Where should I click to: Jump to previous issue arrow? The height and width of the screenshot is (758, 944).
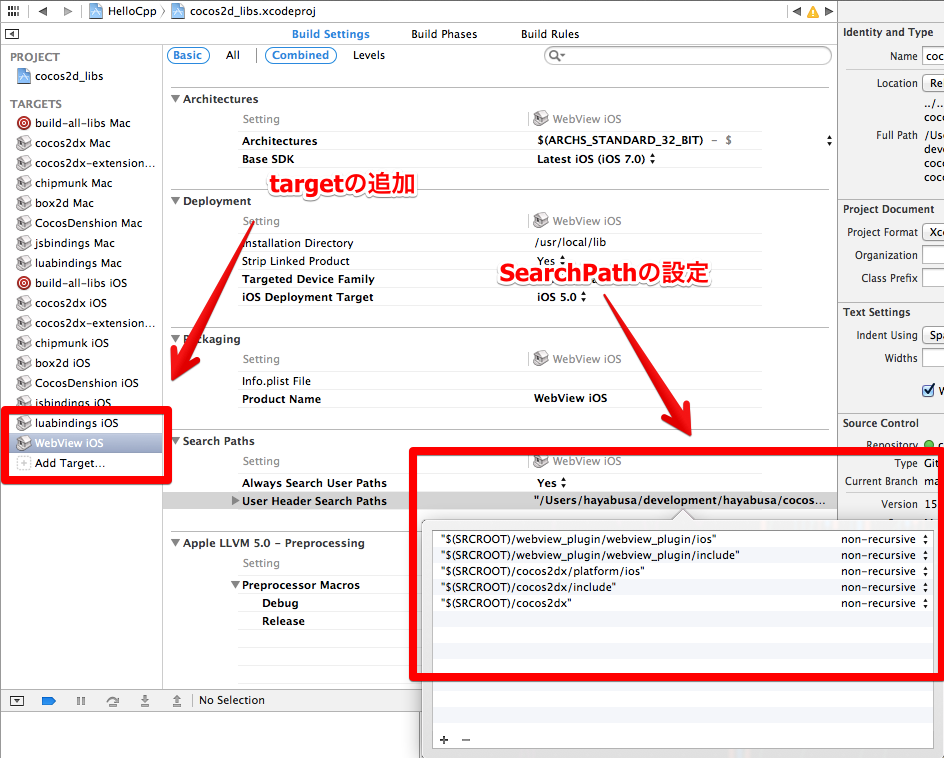[797, 11]
